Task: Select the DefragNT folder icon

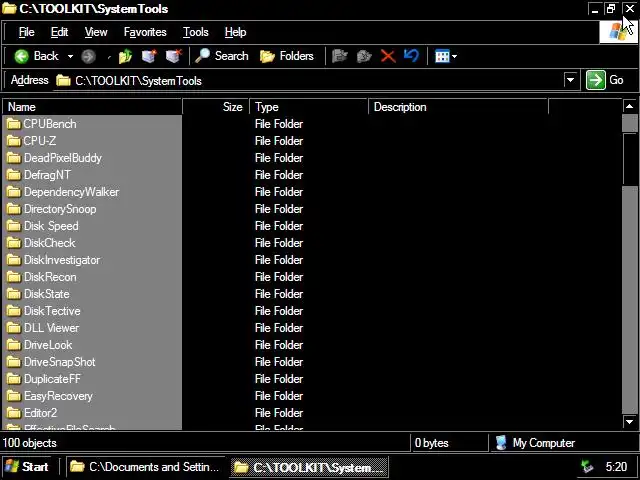Action: click(13, 175)
